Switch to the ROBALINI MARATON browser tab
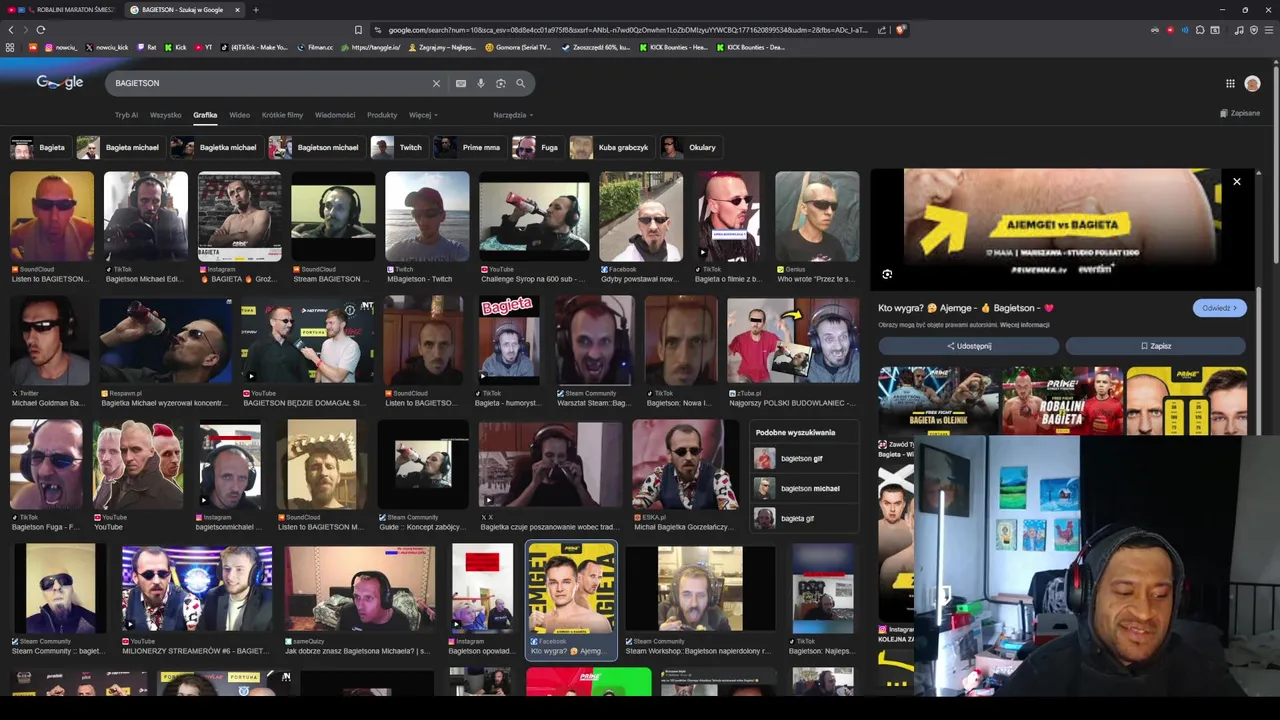Screen dimensions: 1280x720 point(62,10)
